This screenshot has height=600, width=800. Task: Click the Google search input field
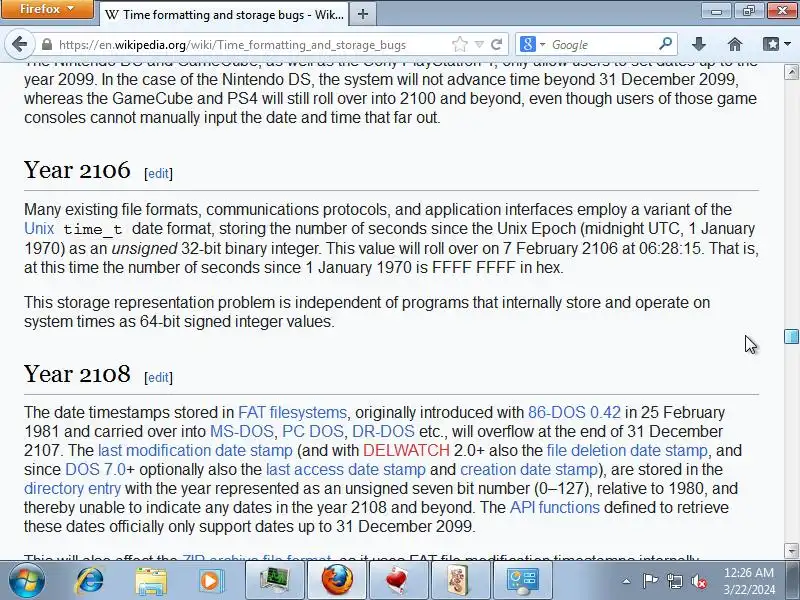pyautogui.click(x=602, y=45)
